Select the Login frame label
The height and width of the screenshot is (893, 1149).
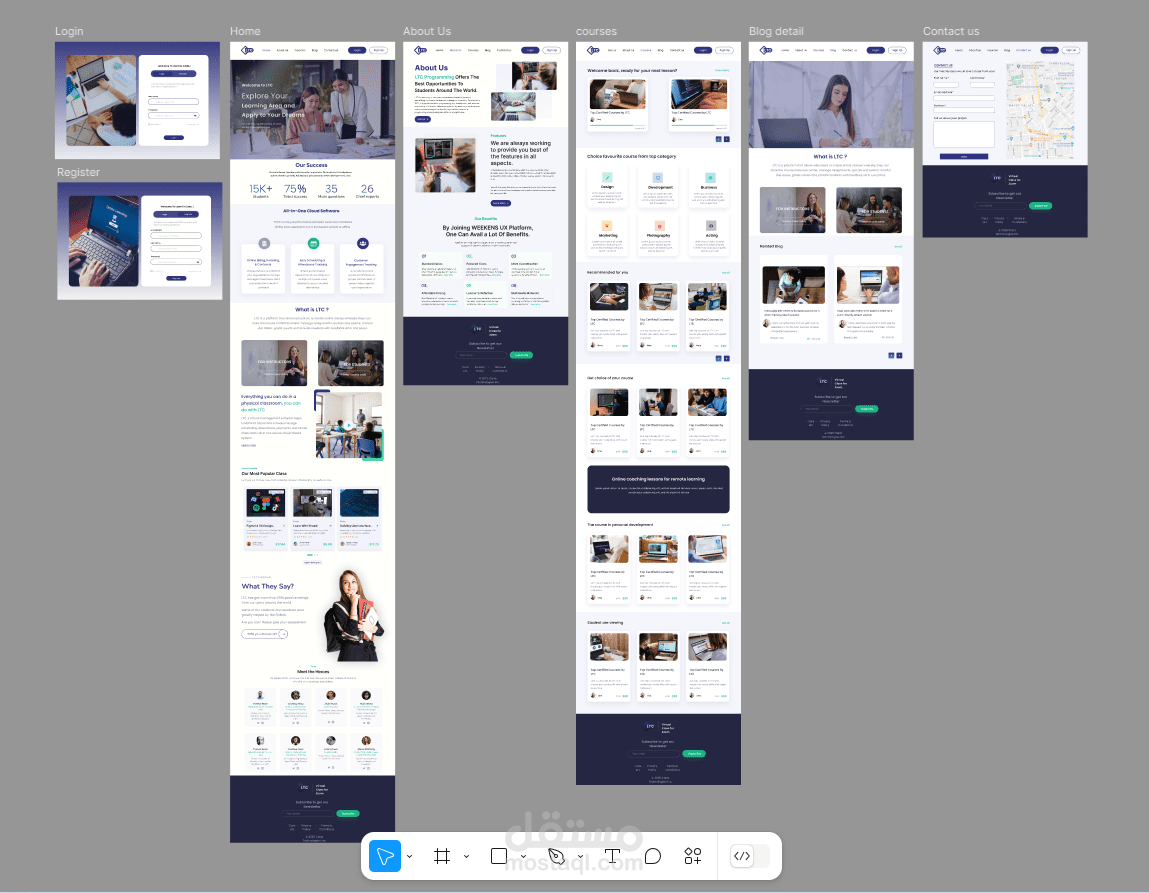click(x=69, y=32)
